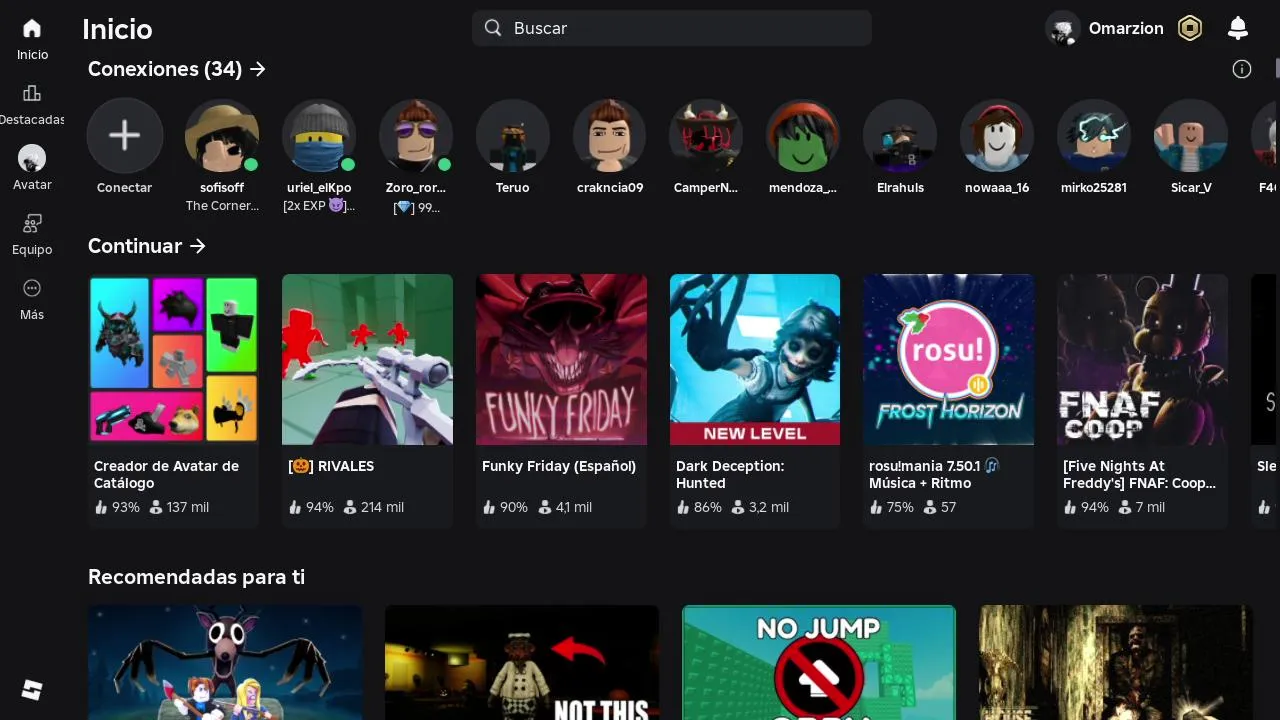Open Creador de Avatar de Catálogo thumbnail
Viewport: 1280px width, 720px height.
tap(174, 360)
